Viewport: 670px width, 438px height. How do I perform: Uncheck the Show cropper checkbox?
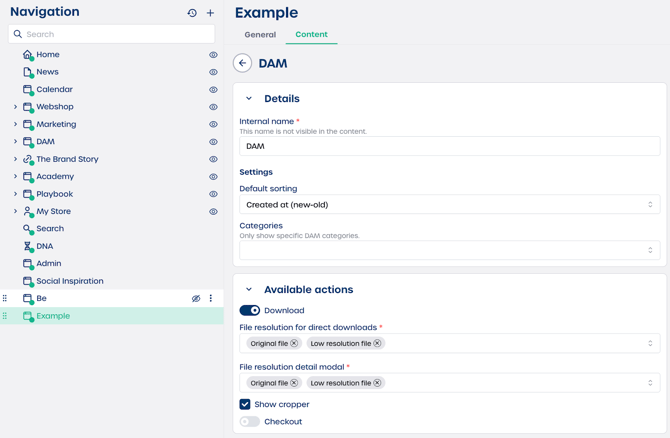(x=245, y=404)
